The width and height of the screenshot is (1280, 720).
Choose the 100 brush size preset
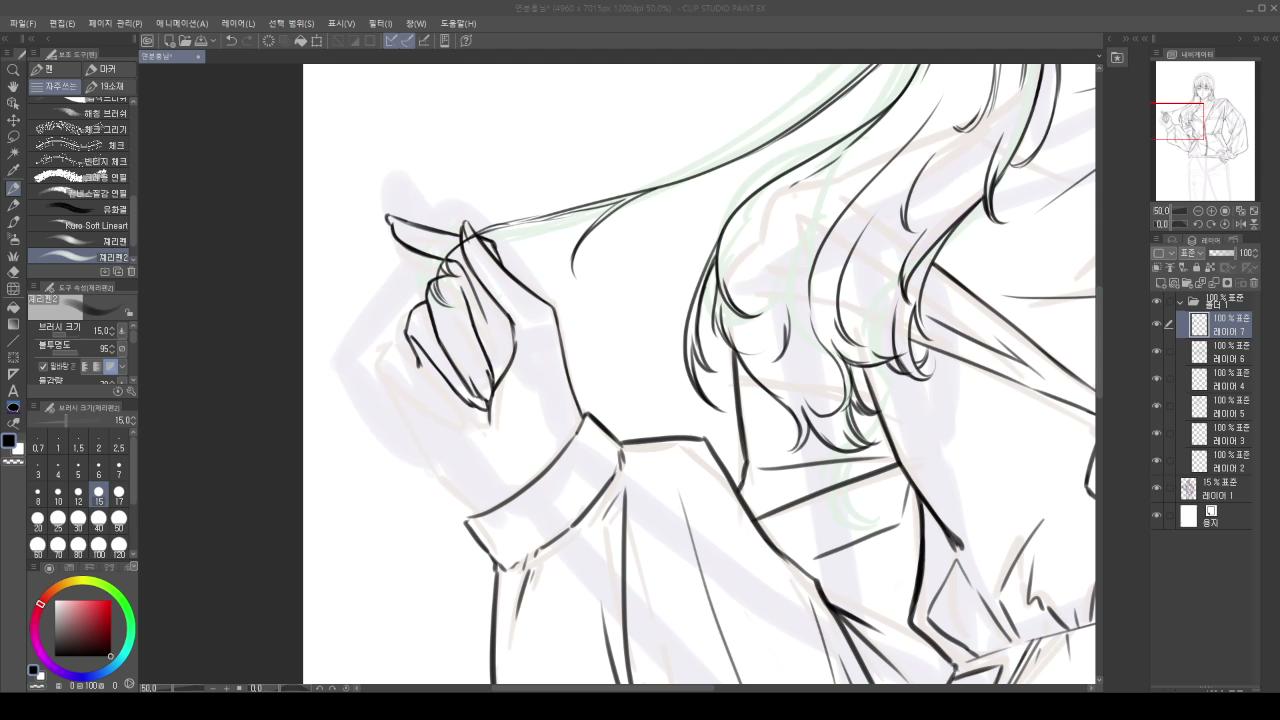click(99, 545)
